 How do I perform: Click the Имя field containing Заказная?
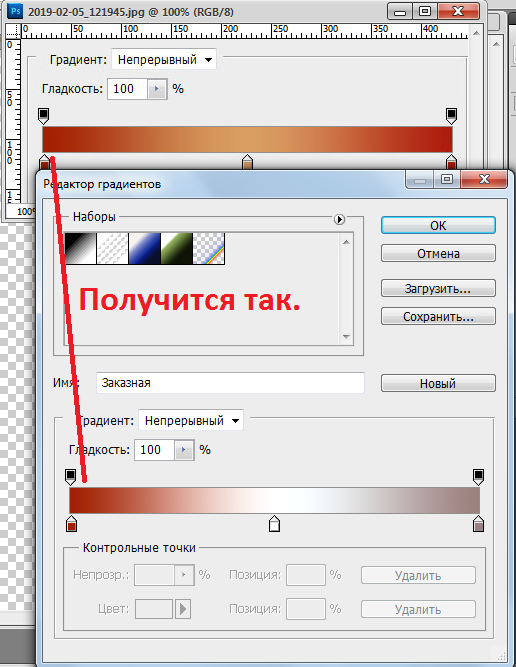click(x=230, y=383)
